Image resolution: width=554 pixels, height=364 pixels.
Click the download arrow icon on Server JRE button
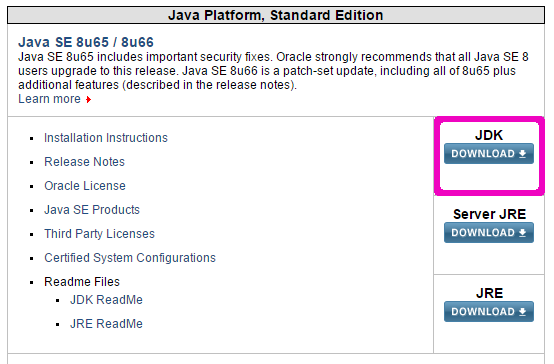coord(522,233)
